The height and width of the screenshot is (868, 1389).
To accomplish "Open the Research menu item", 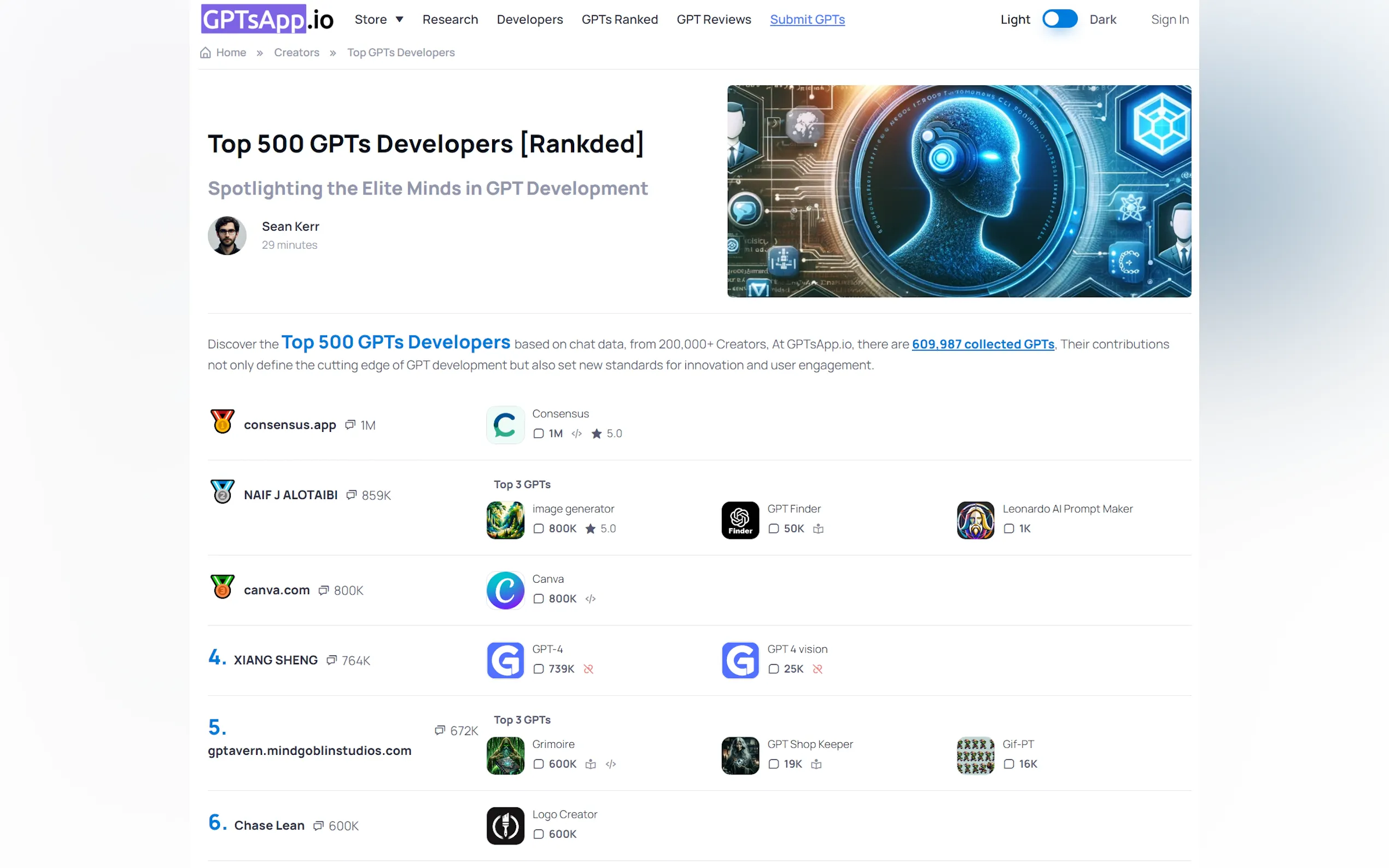I will tap(450, 20).
